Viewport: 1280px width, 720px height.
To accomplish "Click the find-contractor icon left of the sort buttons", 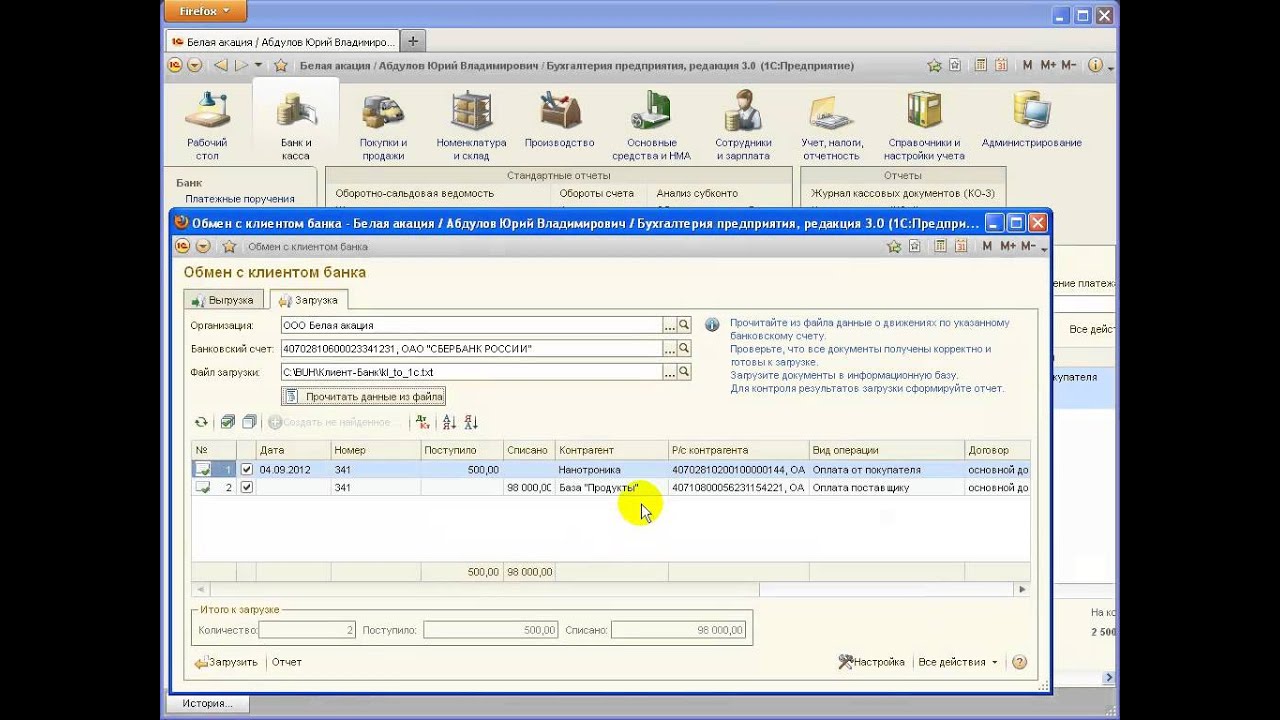I will [422, 422].
